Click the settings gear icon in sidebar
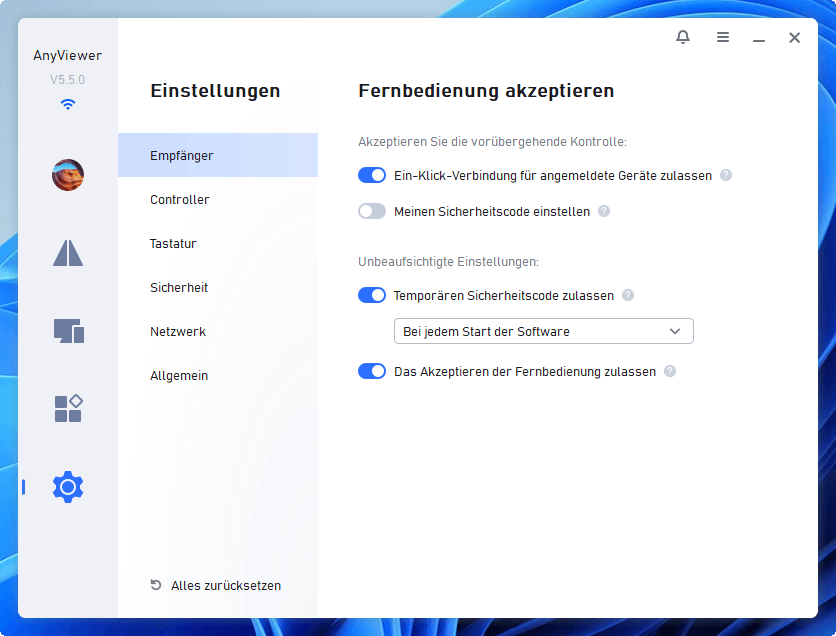The width and height of the screenshot is (836, 636). click(68, 487)
